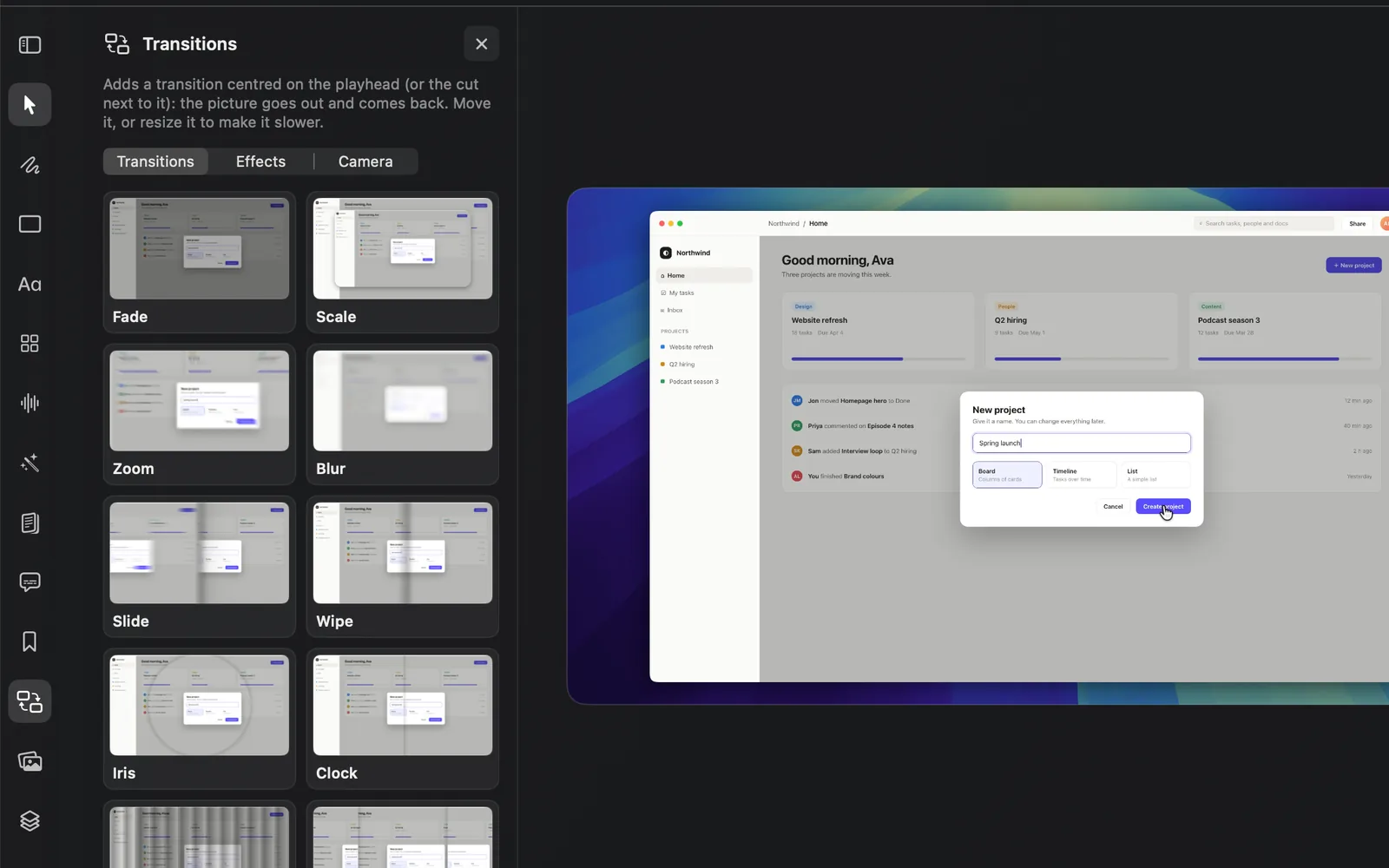Select the pointer cursor tool

(x=30, y=104)
